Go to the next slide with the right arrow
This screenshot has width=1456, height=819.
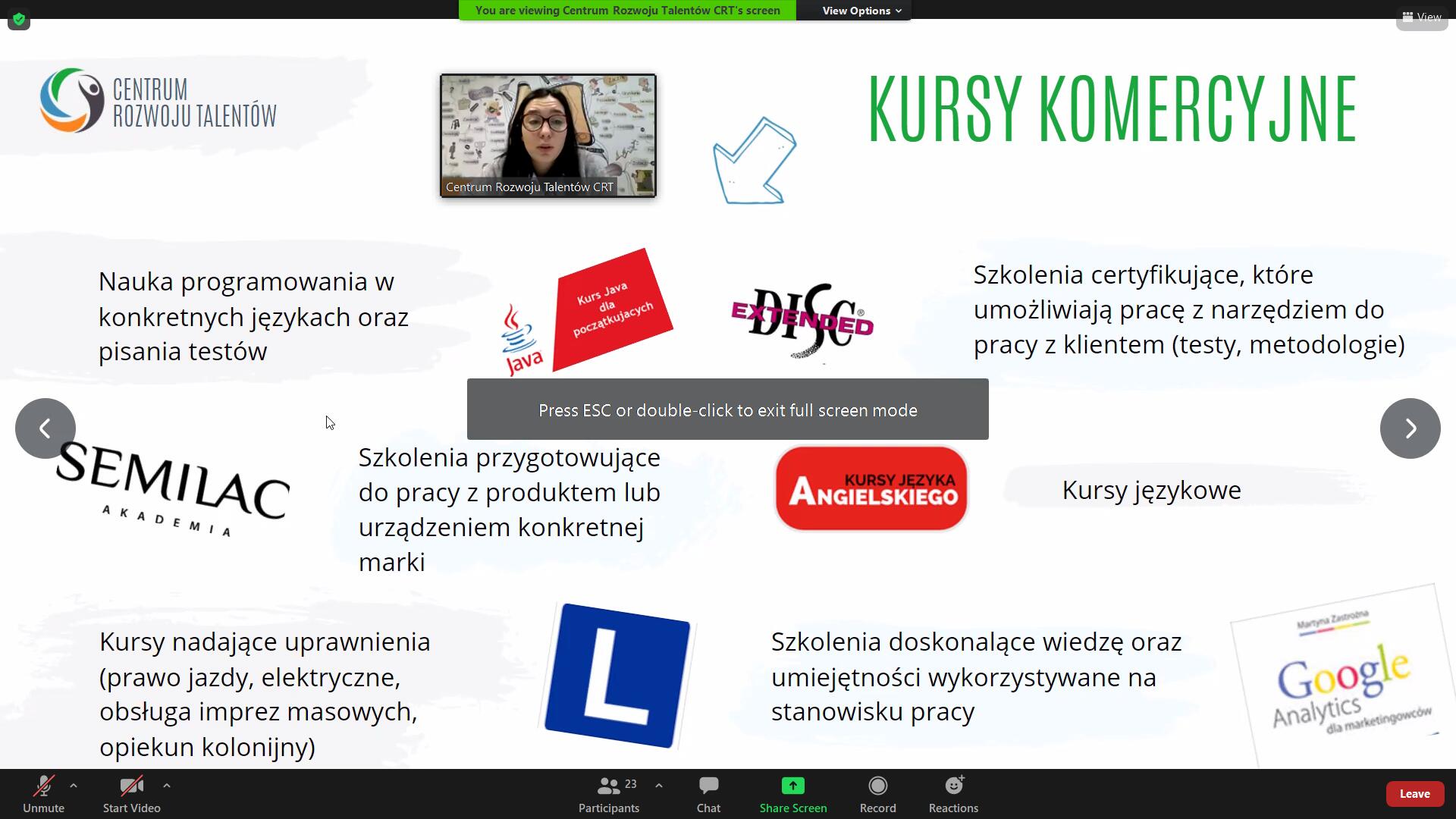[1410, 428]
